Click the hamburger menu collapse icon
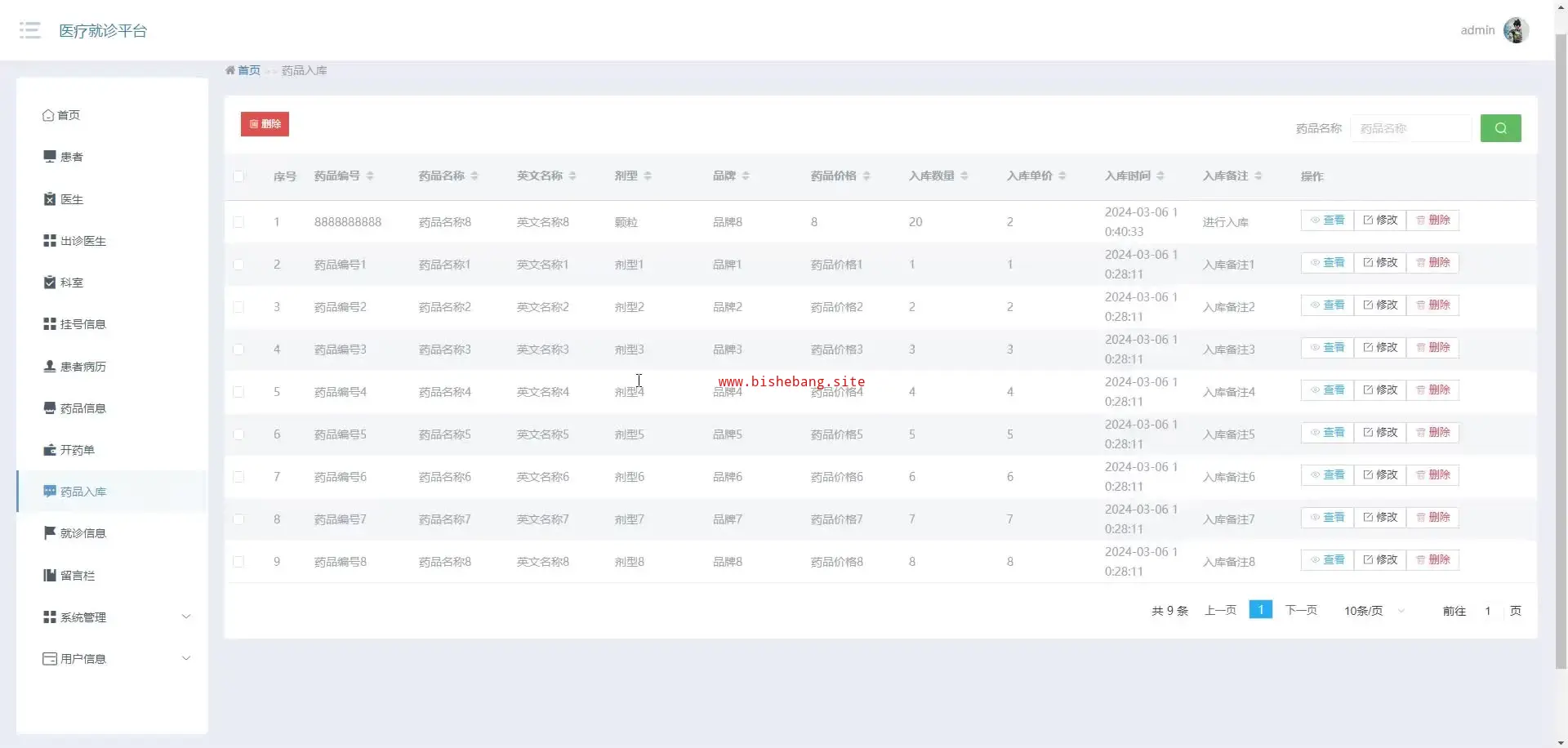This screenshot has width=1568, height=748. [x=30, y=31]
